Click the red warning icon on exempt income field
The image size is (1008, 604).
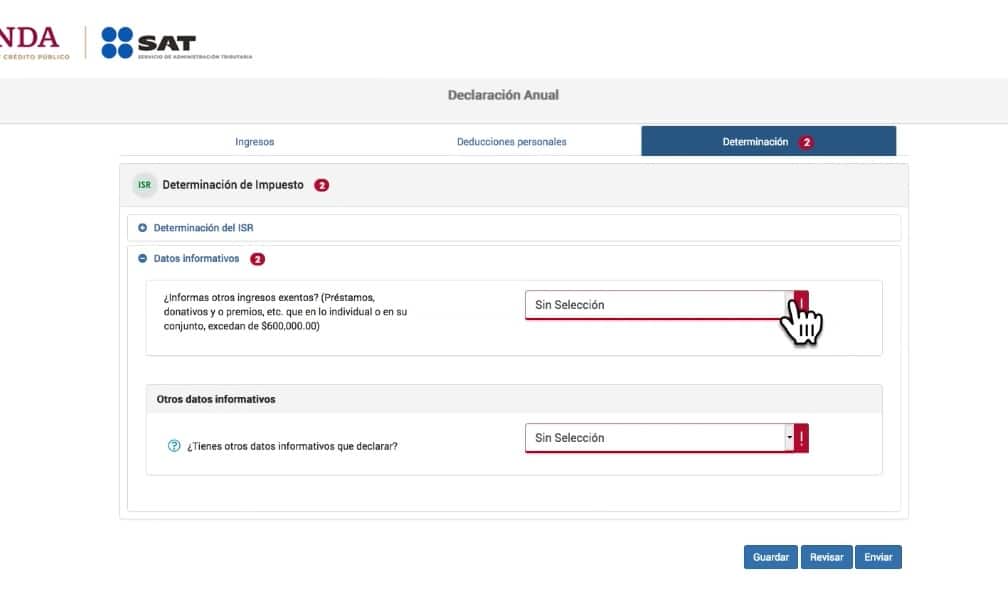click(x=802, y=304)
